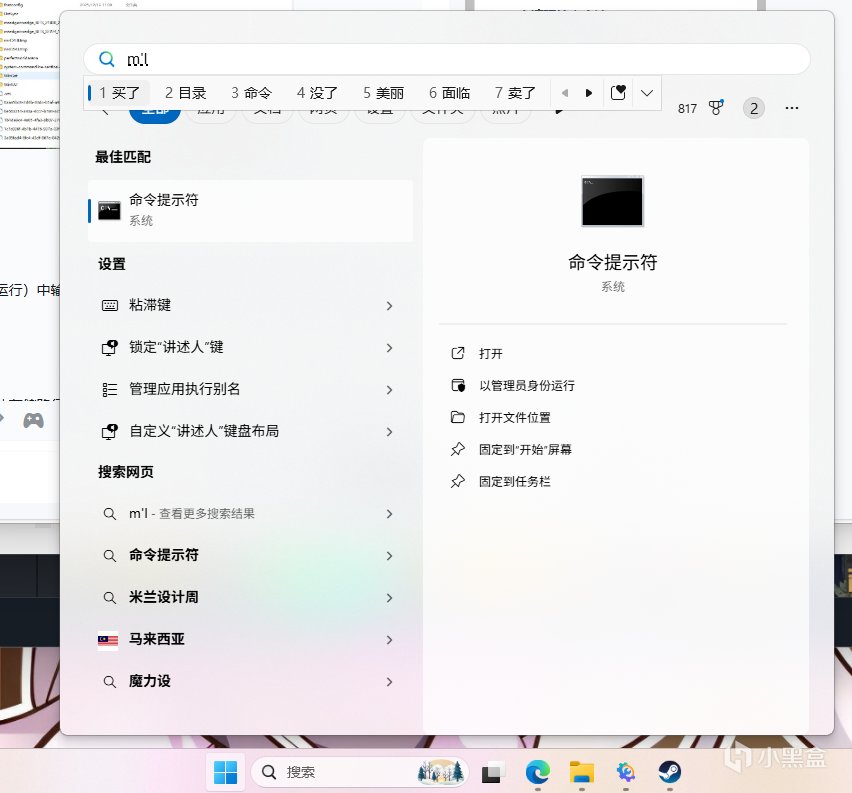Choose 固定到“开始”屏幕
This screenshot has height=793, width=852.
(525, 449)
